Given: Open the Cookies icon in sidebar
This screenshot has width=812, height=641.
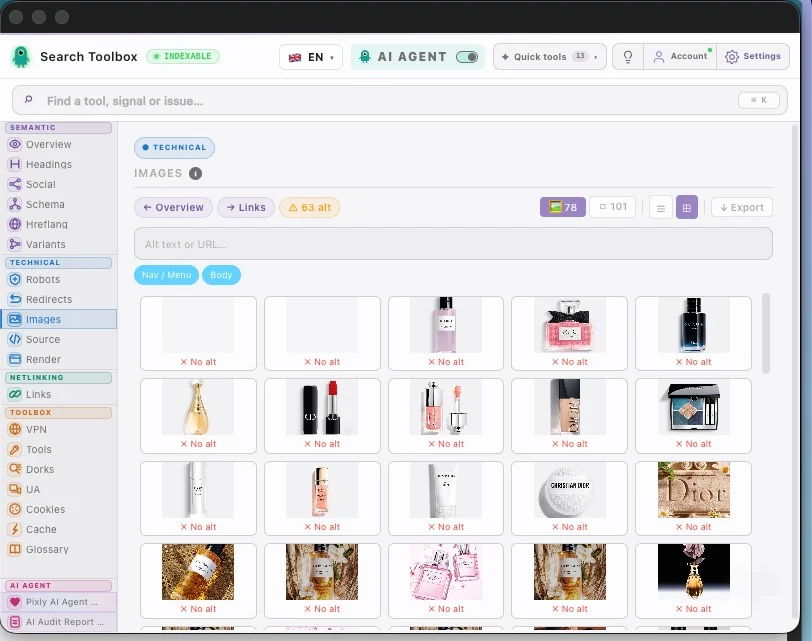Looking at the screenshot, I should pos(15,509).
